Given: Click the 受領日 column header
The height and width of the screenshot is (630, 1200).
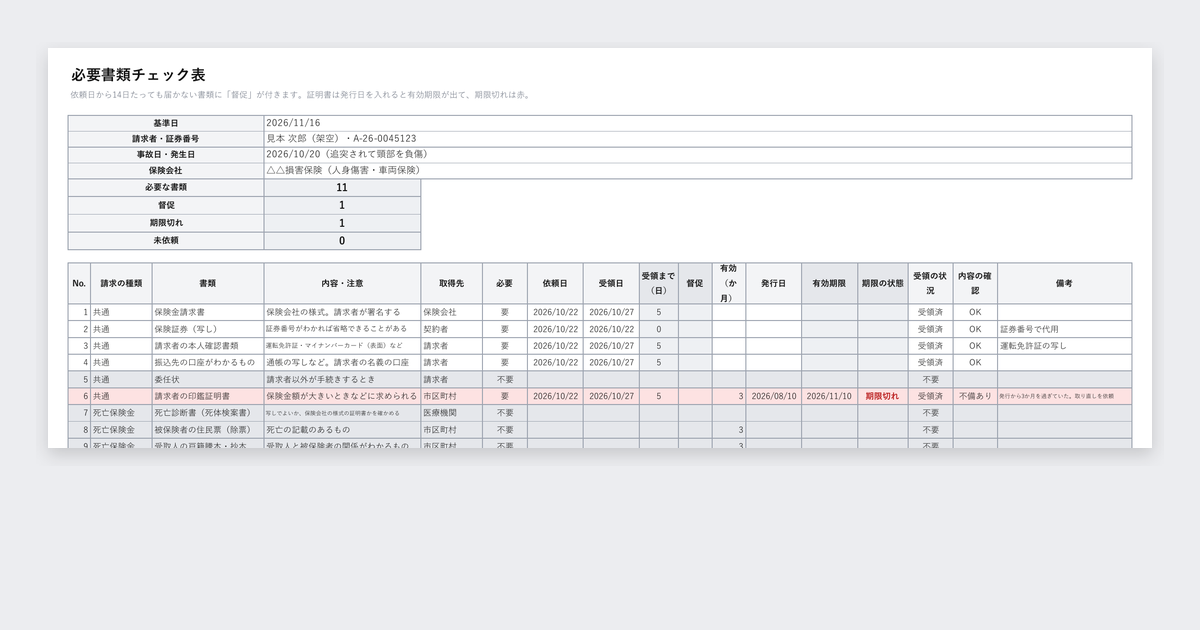Looking at the screenshot, I should pos(612,284).
